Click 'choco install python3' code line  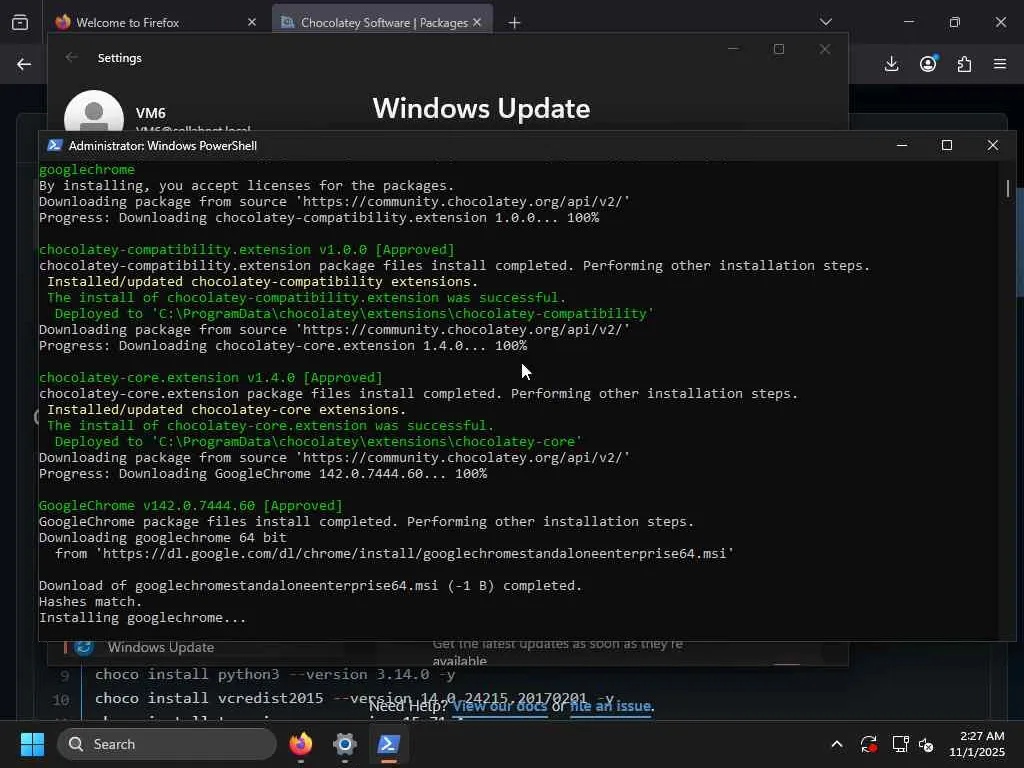275,675
